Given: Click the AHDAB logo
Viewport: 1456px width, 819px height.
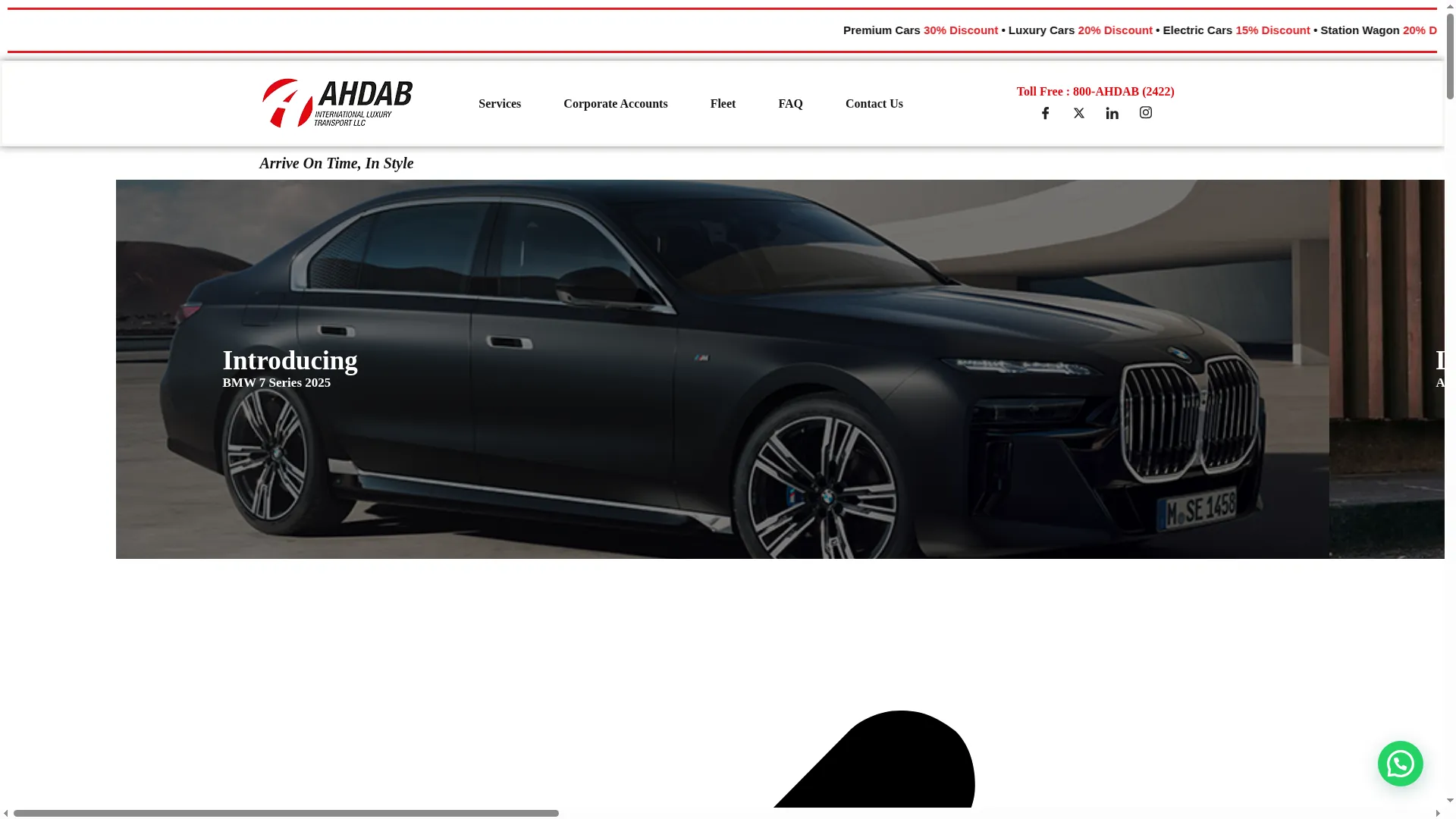Looking at the screenshot, I should [337, 103].
